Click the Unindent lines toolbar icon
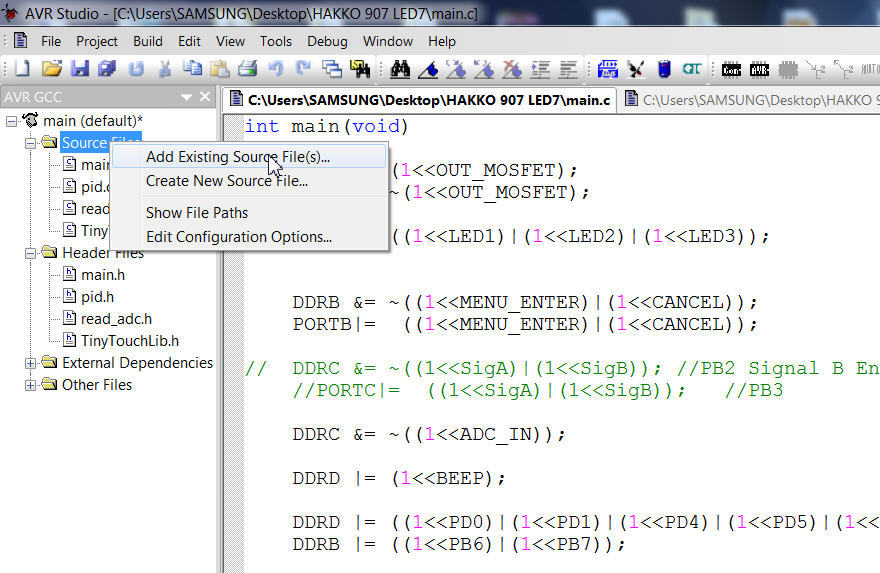 [x=568, y=70]
